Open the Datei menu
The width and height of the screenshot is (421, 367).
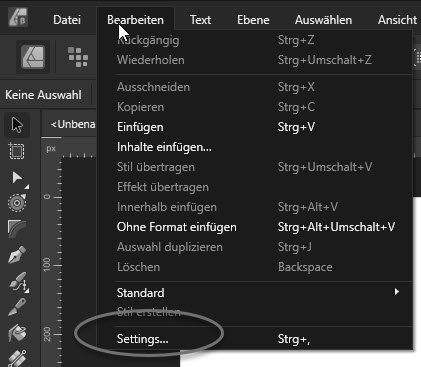67,20
